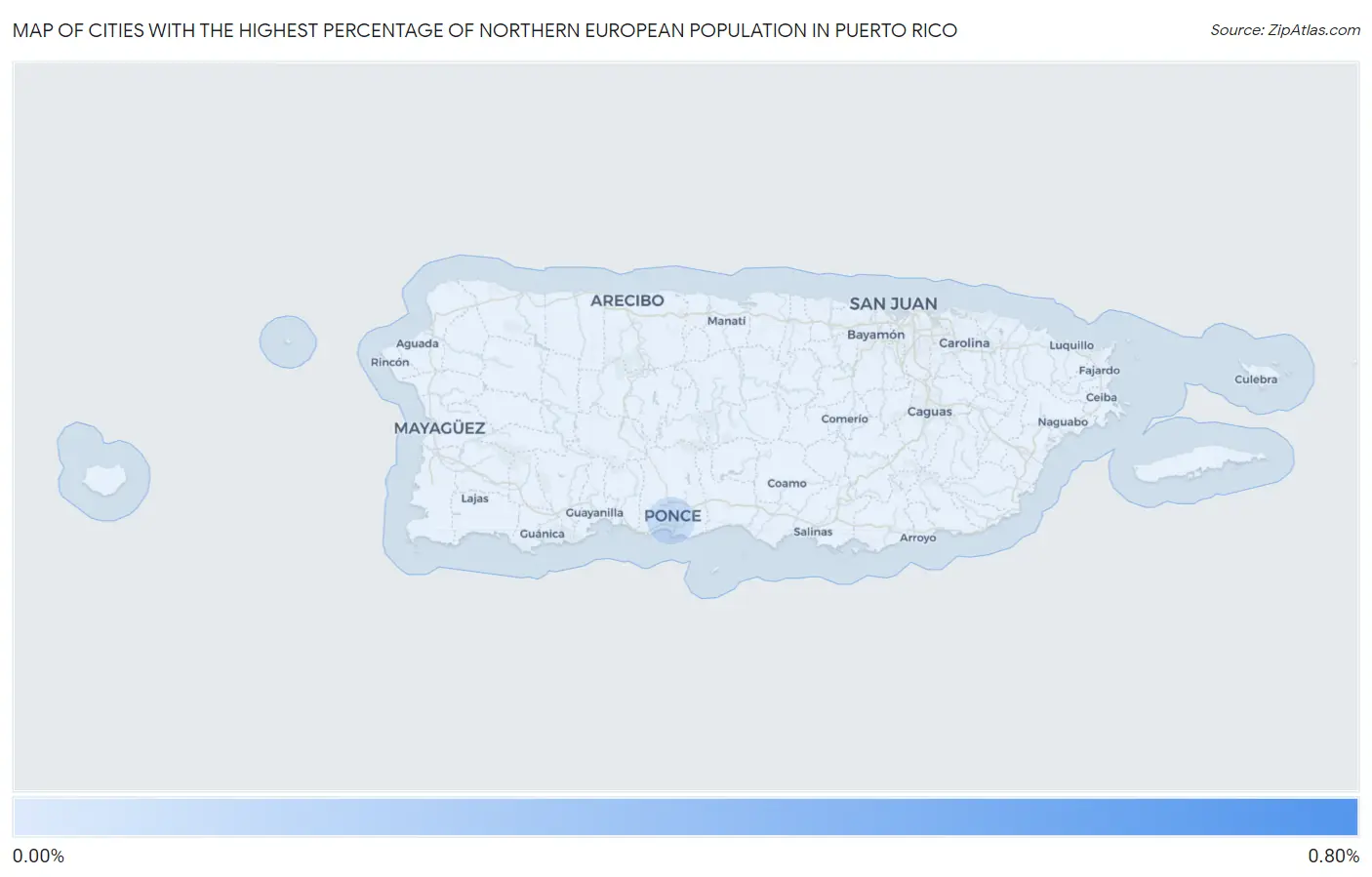
Task: Select the Caguas map label
Action: [x=929, y=412]
